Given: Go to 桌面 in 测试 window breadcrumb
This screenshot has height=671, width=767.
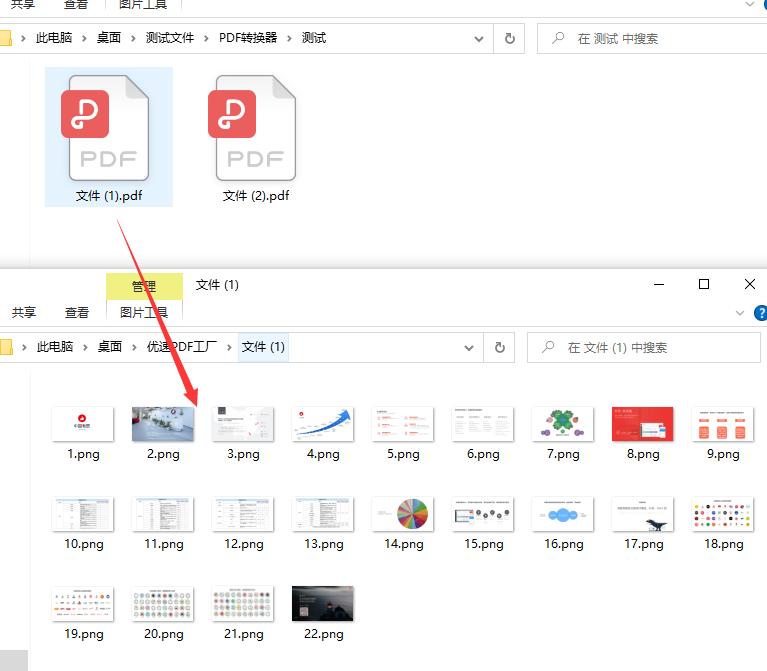Looking at the screenshot, I should click(x=109, y=38).
